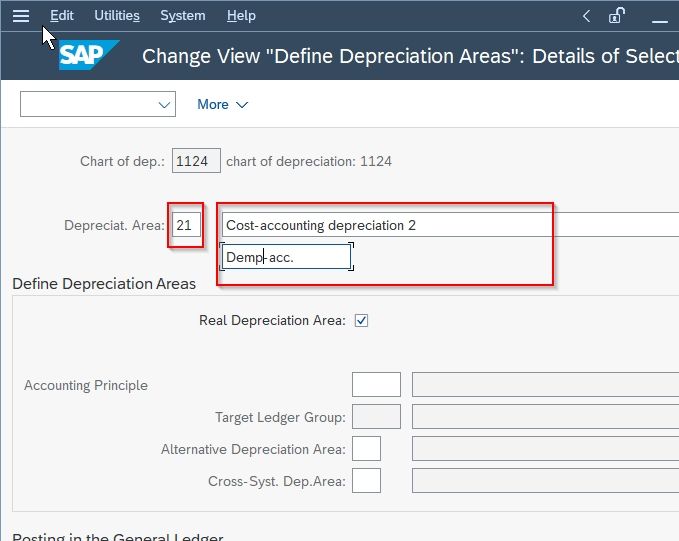Click the Target Ledger Group field

[x=376, y=416]
